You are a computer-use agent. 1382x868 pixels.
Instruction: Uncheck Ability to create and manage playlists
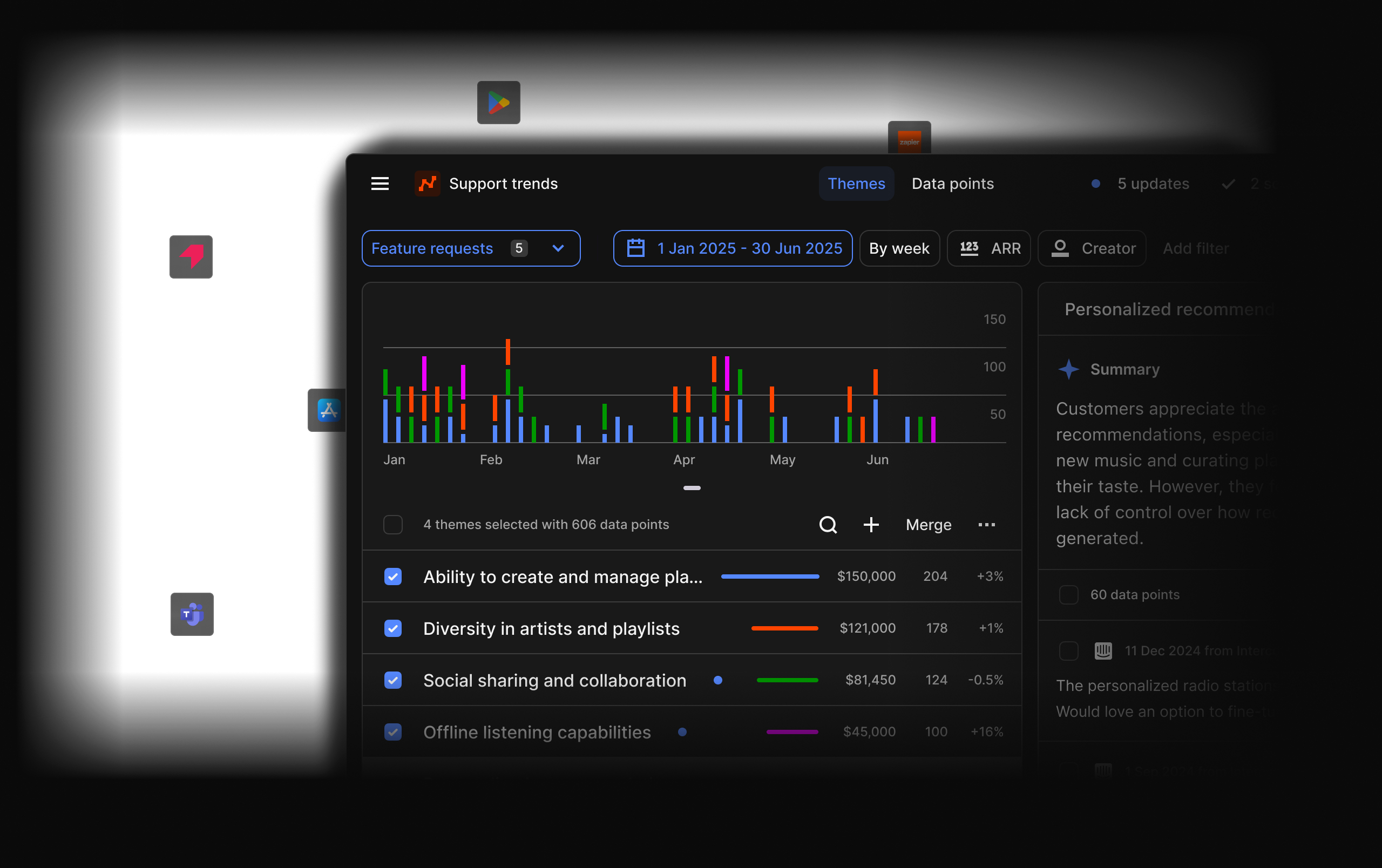pyautogui.click(x=392, y=576)
